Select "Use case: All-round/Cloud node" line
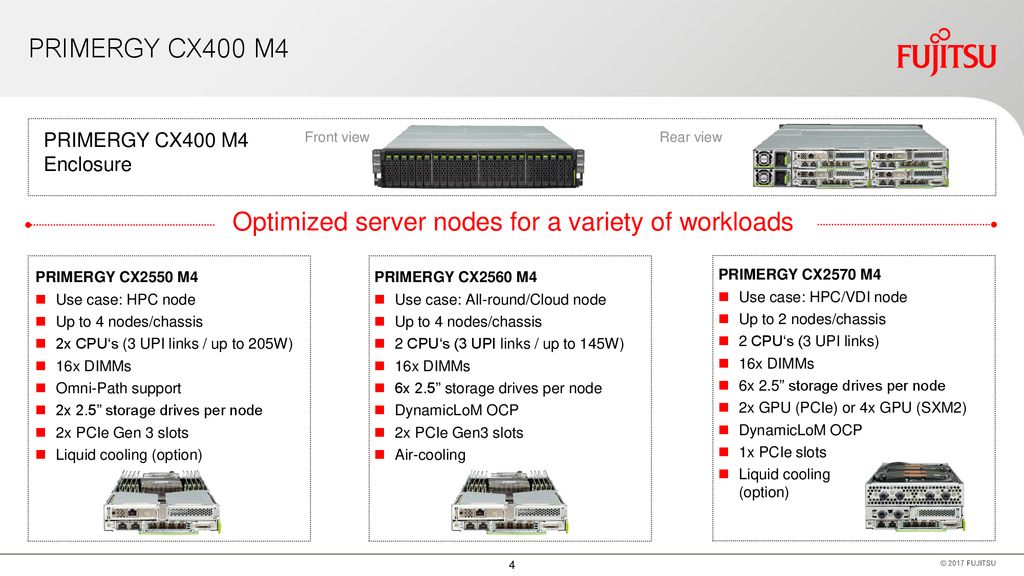Viewport: 1024px width, 576px height. [500, 300]
